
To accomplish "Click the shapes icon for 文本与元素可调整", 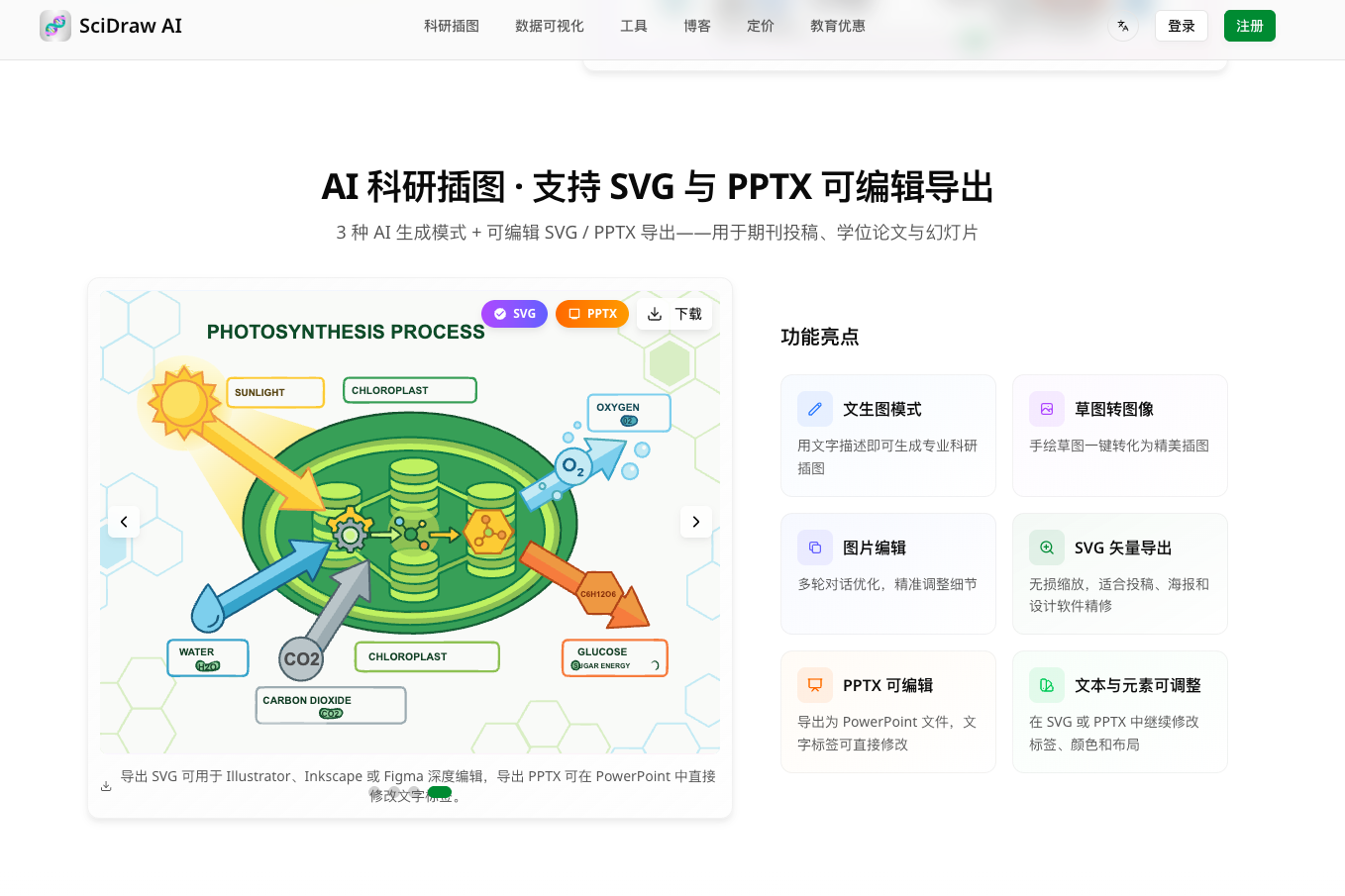I will (1047, 685).
